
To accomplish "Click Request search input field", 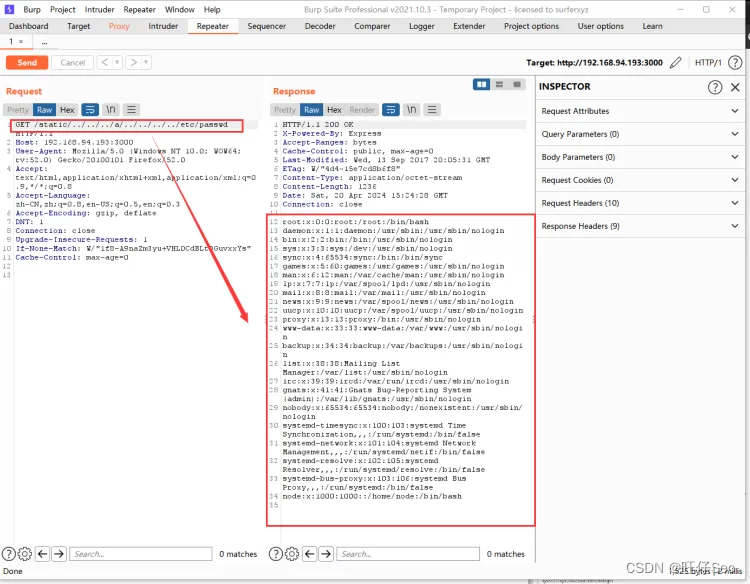I will [141, 554].
